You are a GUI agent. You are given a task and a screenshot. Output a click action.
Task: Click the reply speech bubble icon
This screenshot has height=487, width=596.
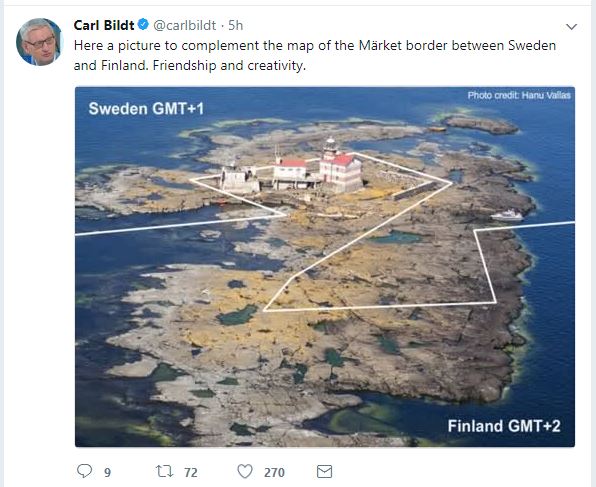coord(84,471)
